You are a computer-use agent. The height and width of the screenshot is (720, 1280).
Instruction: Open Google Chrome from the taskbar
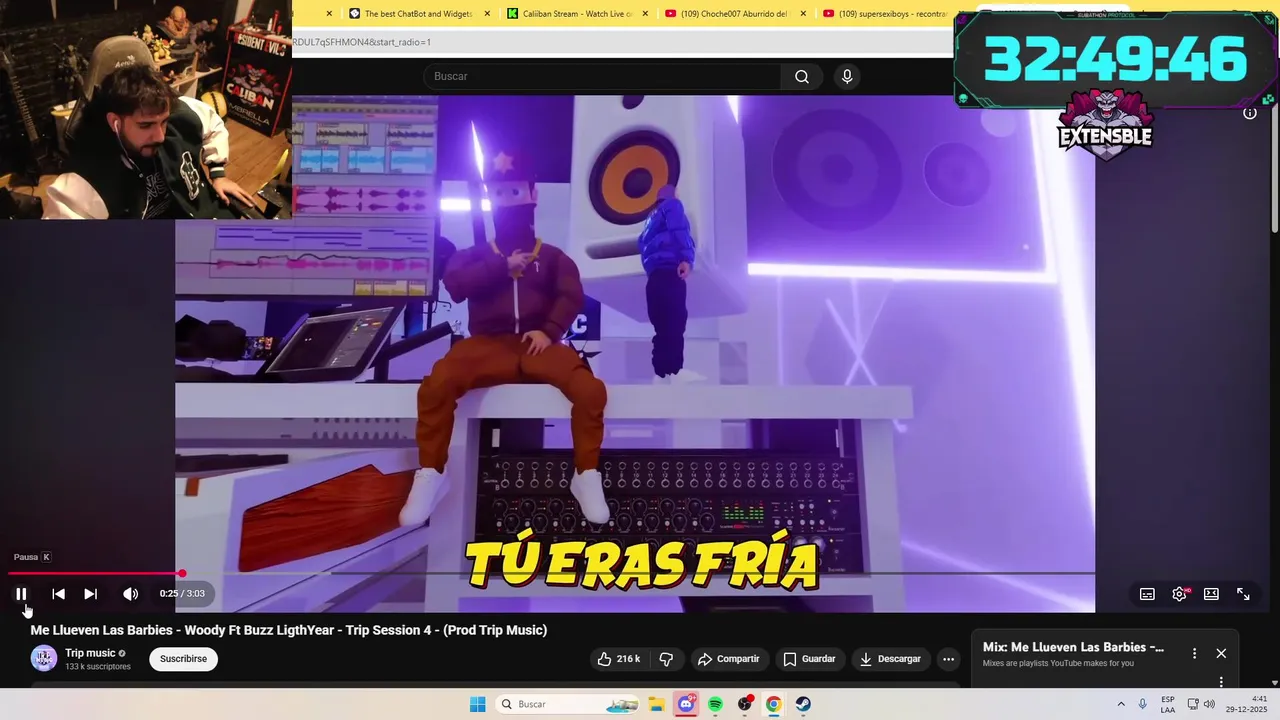click(773, 704)
